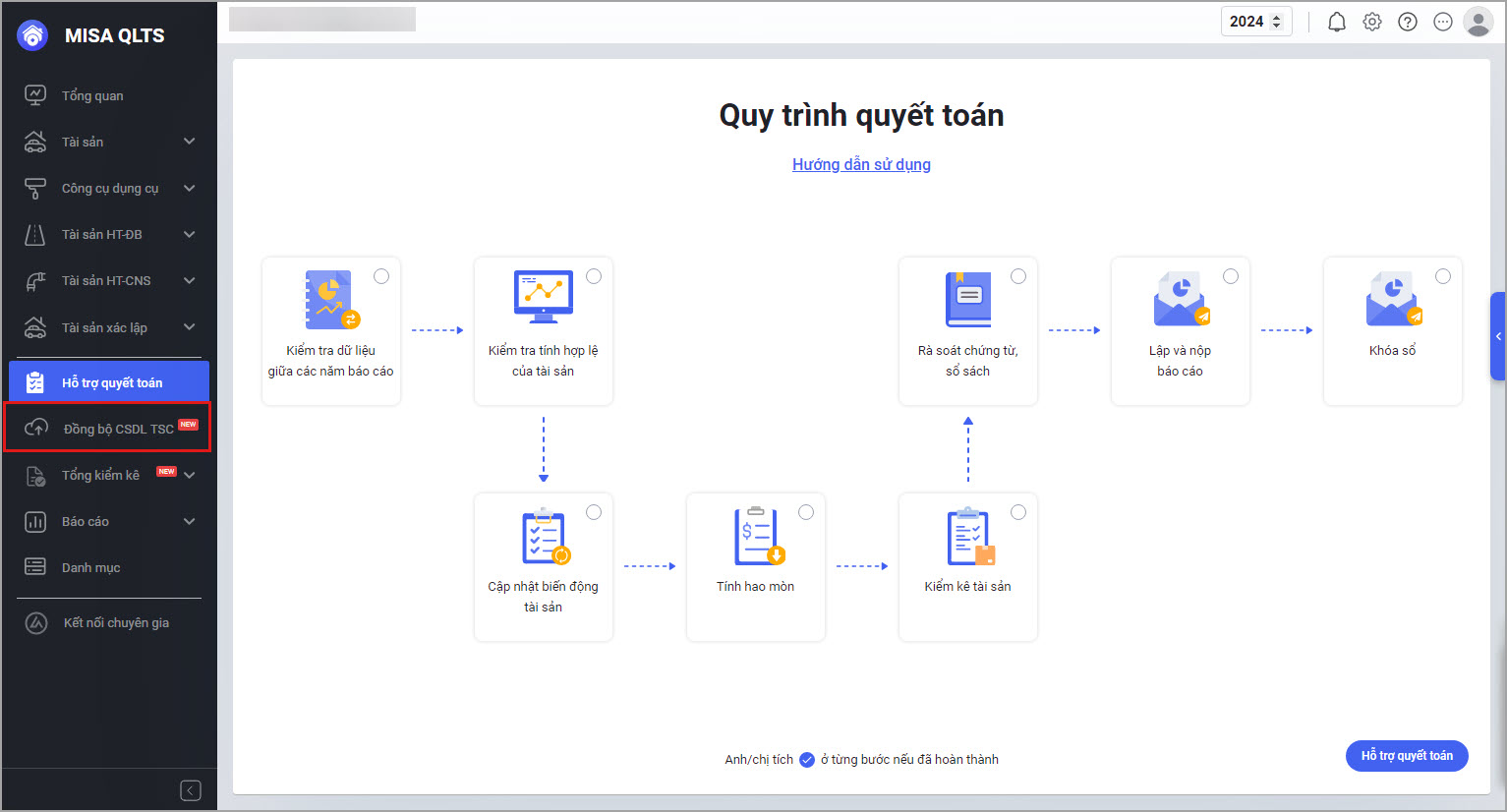Mark Khóa sổ step as complete
Viewport: 1507px width, 812px height.
1443,276
